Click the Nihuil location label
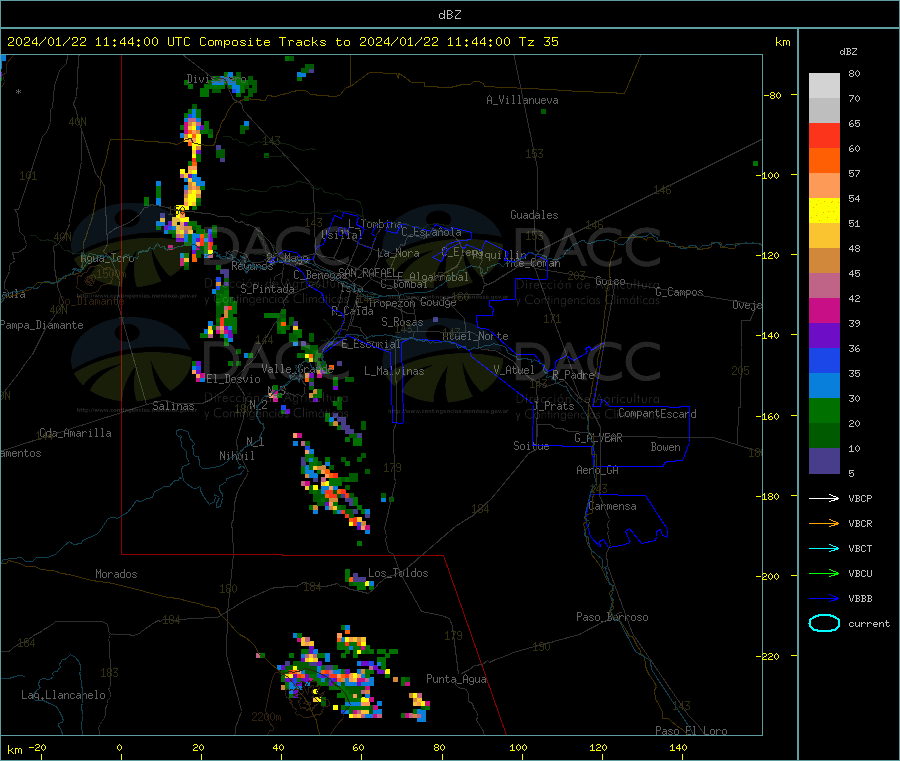The height and width of the screenshot is (761, 900). pyautogui.click(x=236, y=456)
